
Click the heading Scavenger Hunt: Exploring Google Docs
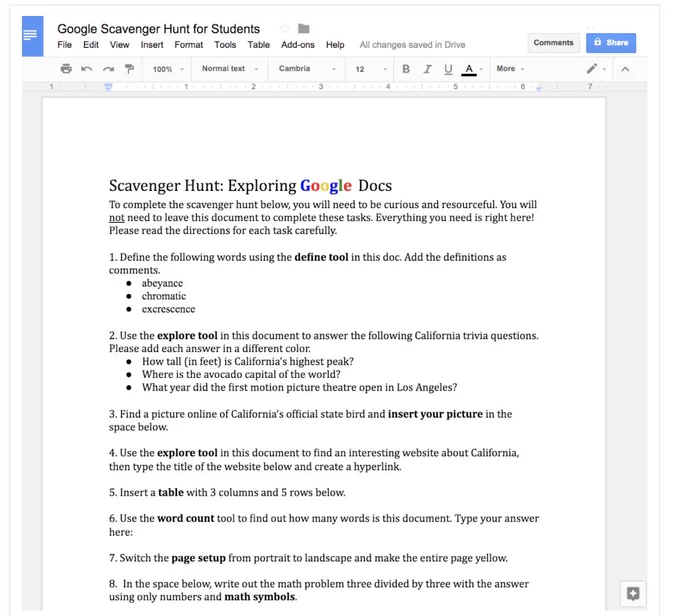click(250, 186)
